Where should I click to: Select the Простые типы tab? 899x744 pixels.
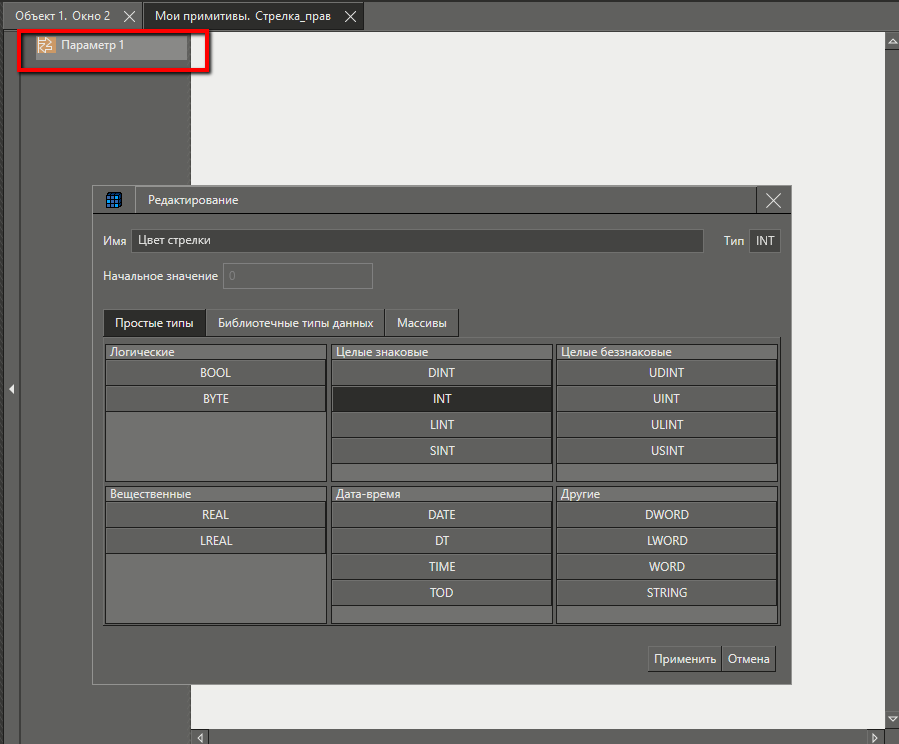pos(154,323)
